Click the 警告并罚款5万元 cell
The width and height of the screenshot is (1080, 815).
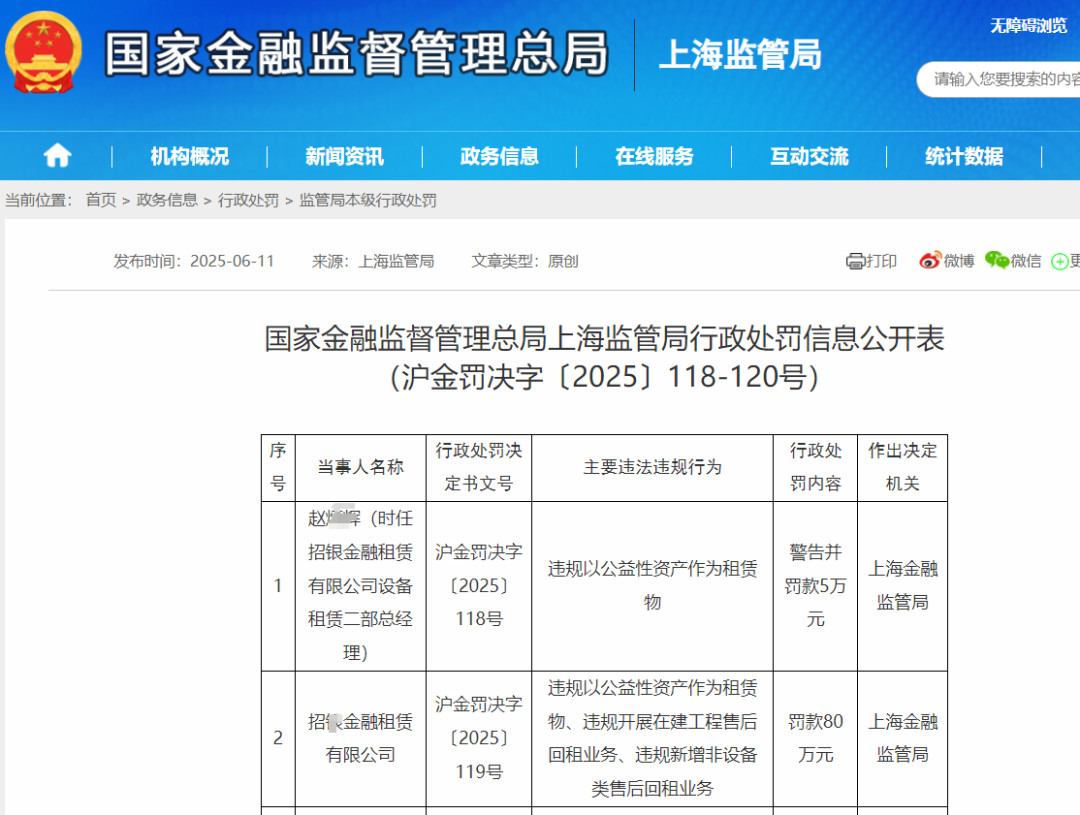(x=816, y=586)
